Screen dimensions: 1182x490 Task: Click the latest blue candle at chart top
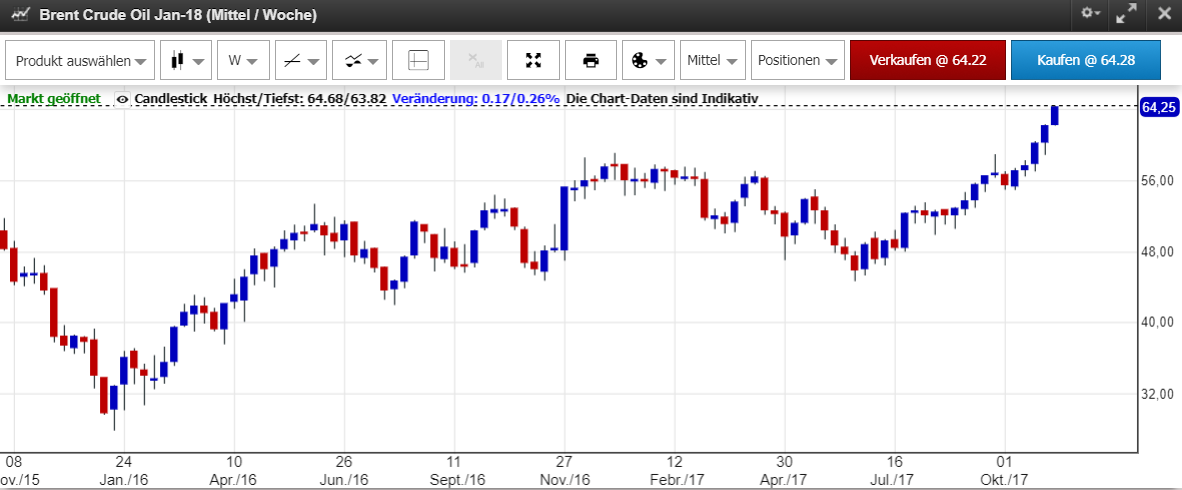(1055, 115)
